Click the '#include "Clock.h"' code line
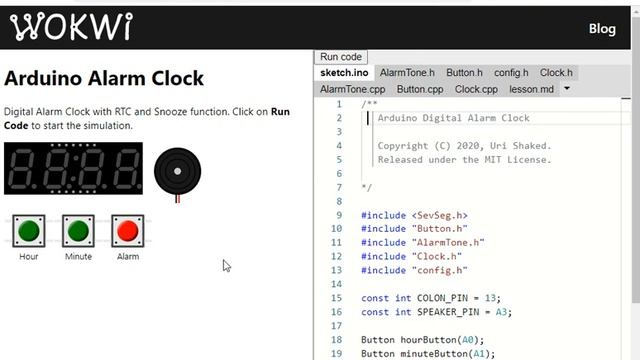The image size is (640, 360). point(411,256)
